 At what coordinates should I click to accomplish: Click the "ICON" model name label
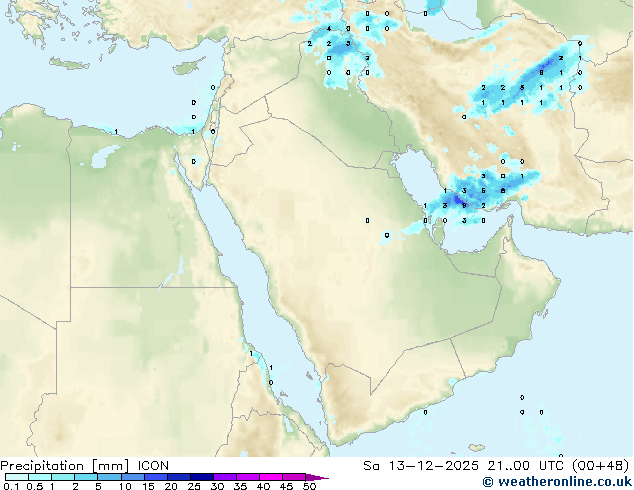pyautogui.click(x=153, y=466)
